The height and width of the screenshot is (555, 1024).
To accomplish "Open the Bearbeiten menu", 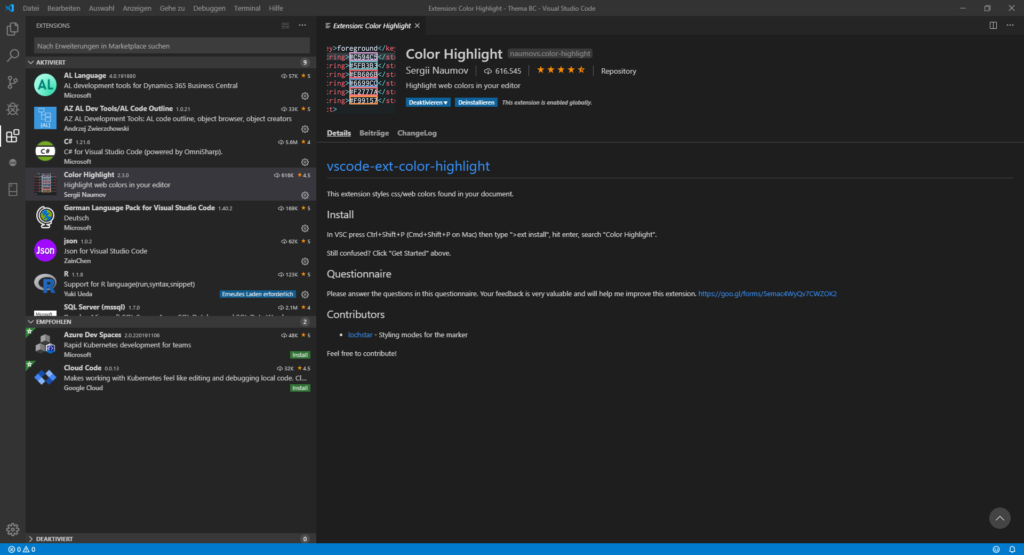I will (63, 8).
